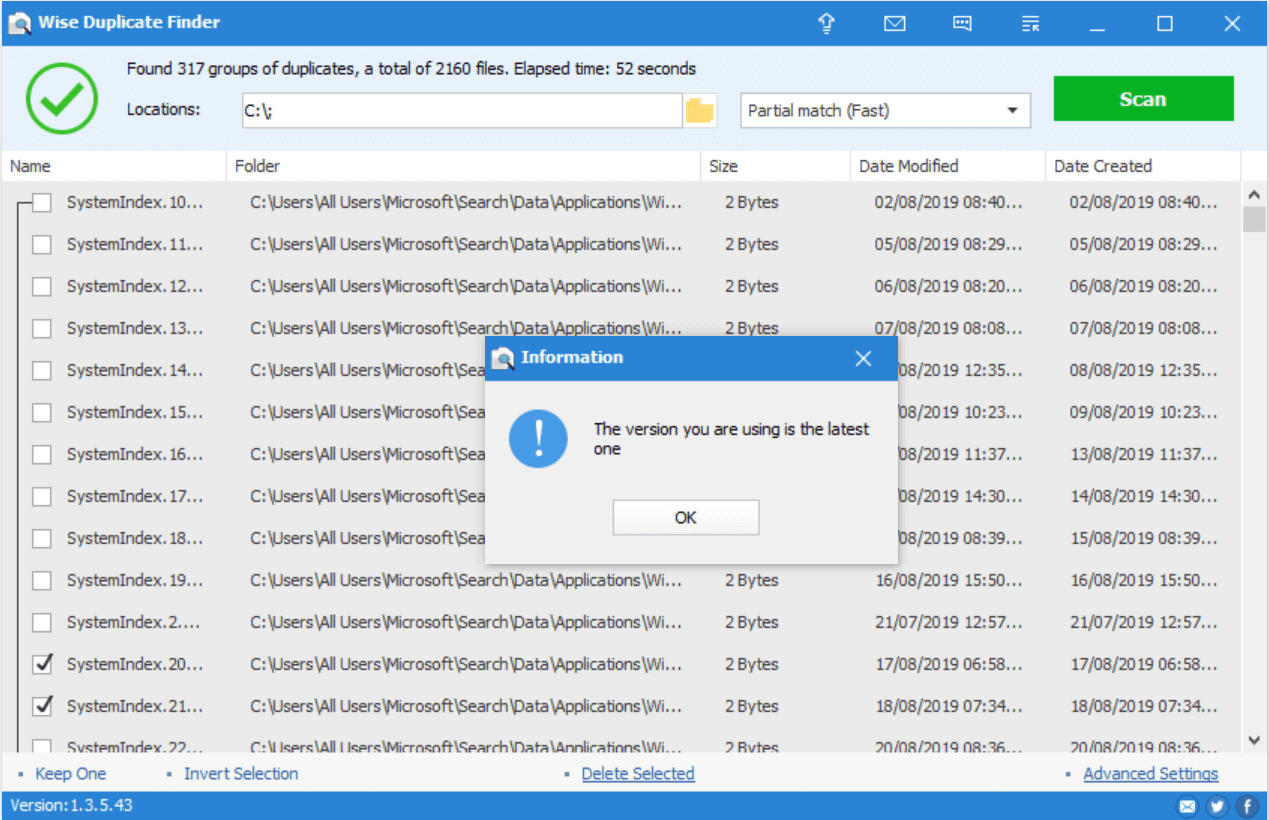The height and width of the screenshot is (820, 1269).
Task: Click the Version: 1.3.5.43 status text
Action: coord(71,805)
